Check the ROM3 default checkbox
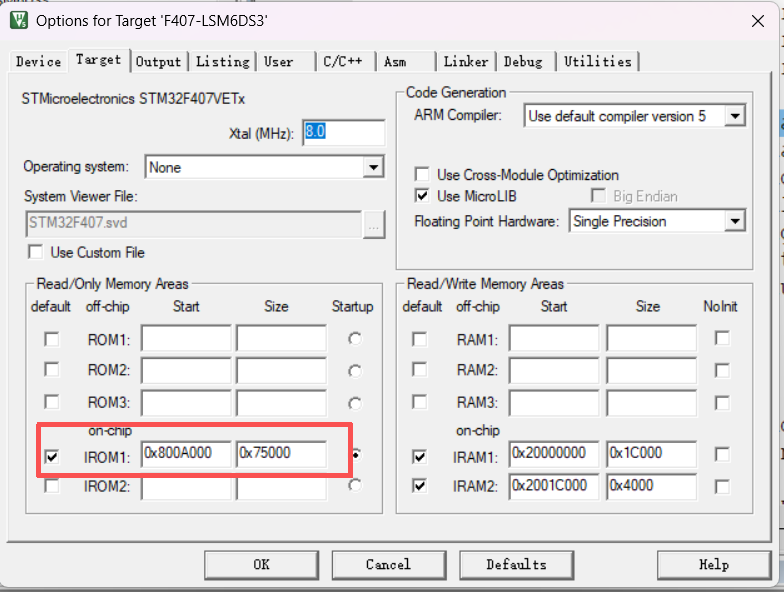The image size is (784, 592). 52,402
